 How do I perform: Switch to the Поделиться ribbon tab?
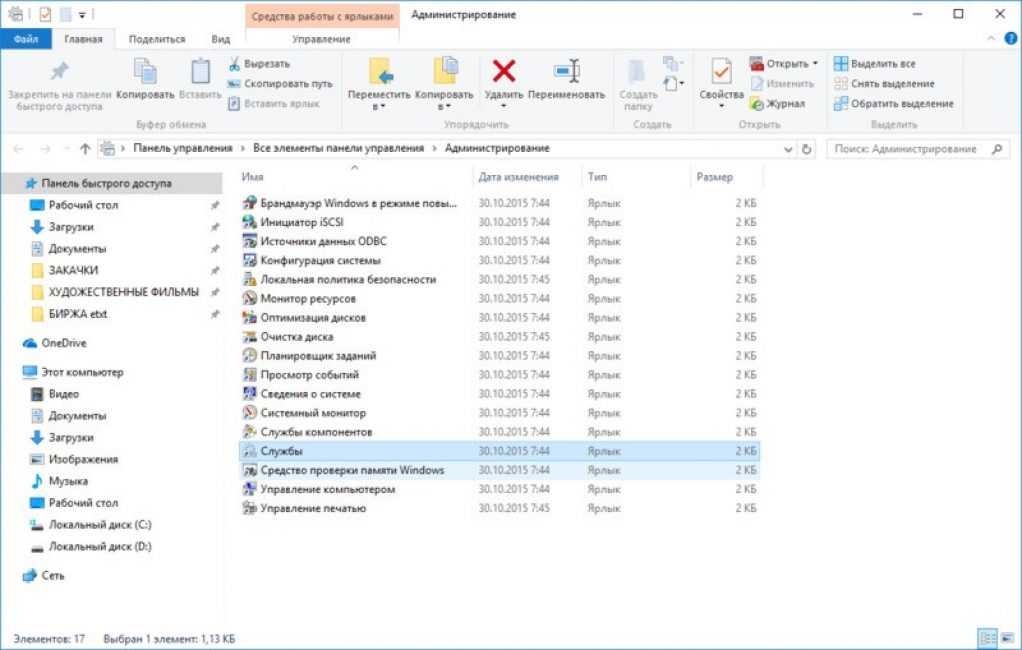point(157,39)
